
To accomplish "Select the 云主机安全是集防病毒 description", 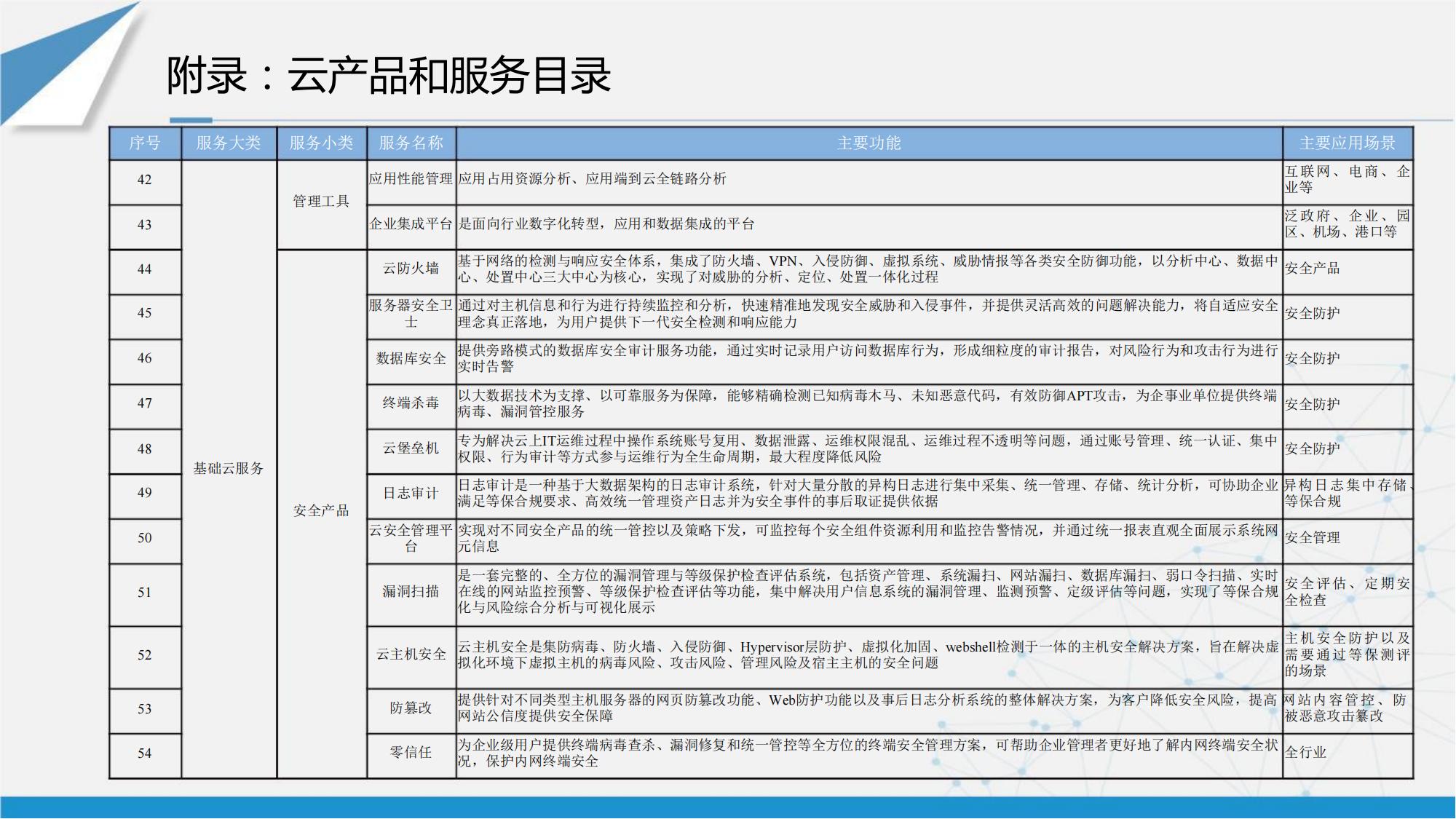I will [x=869, y=654].
